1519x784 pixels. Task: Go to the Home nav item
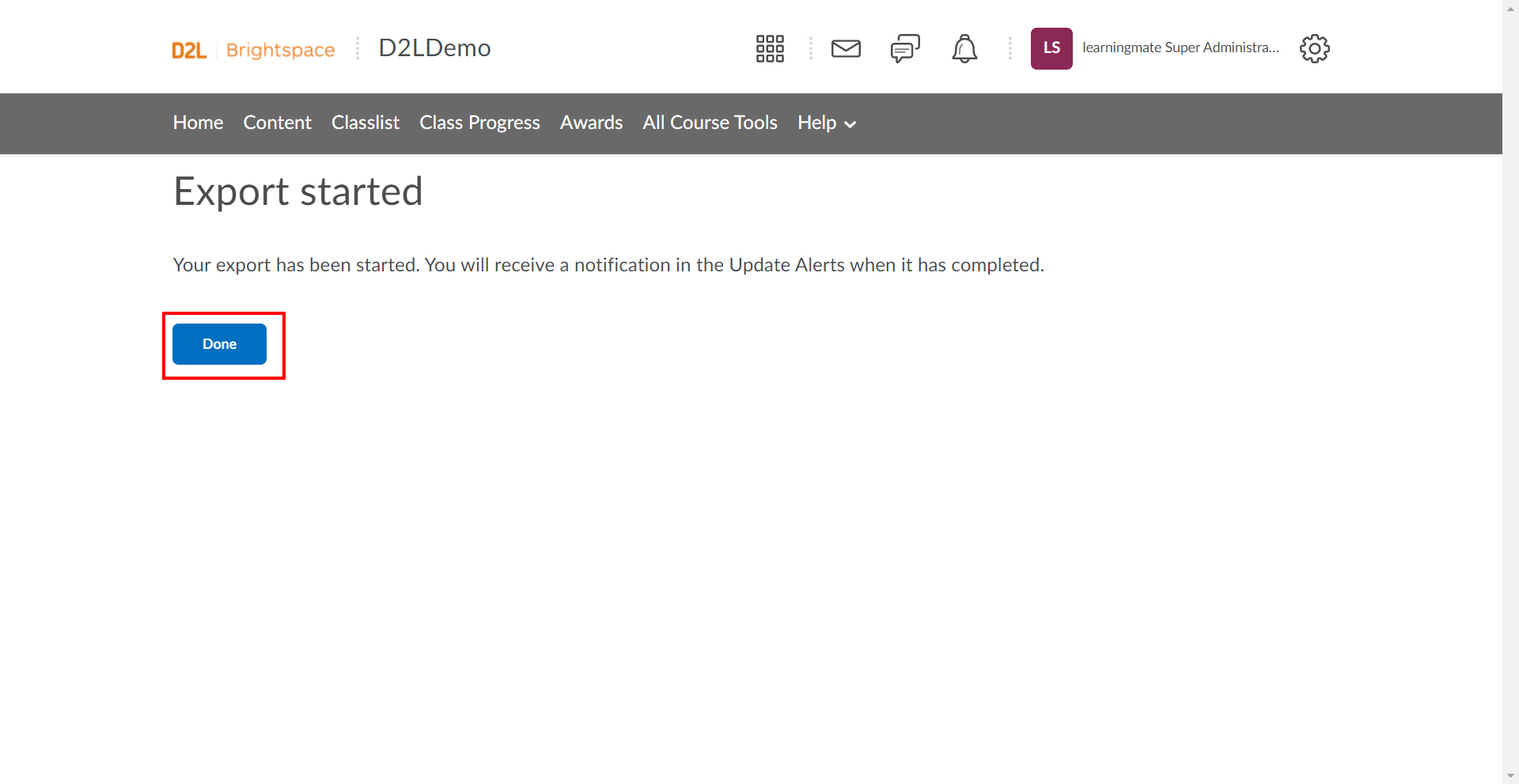tap(198, 123)
